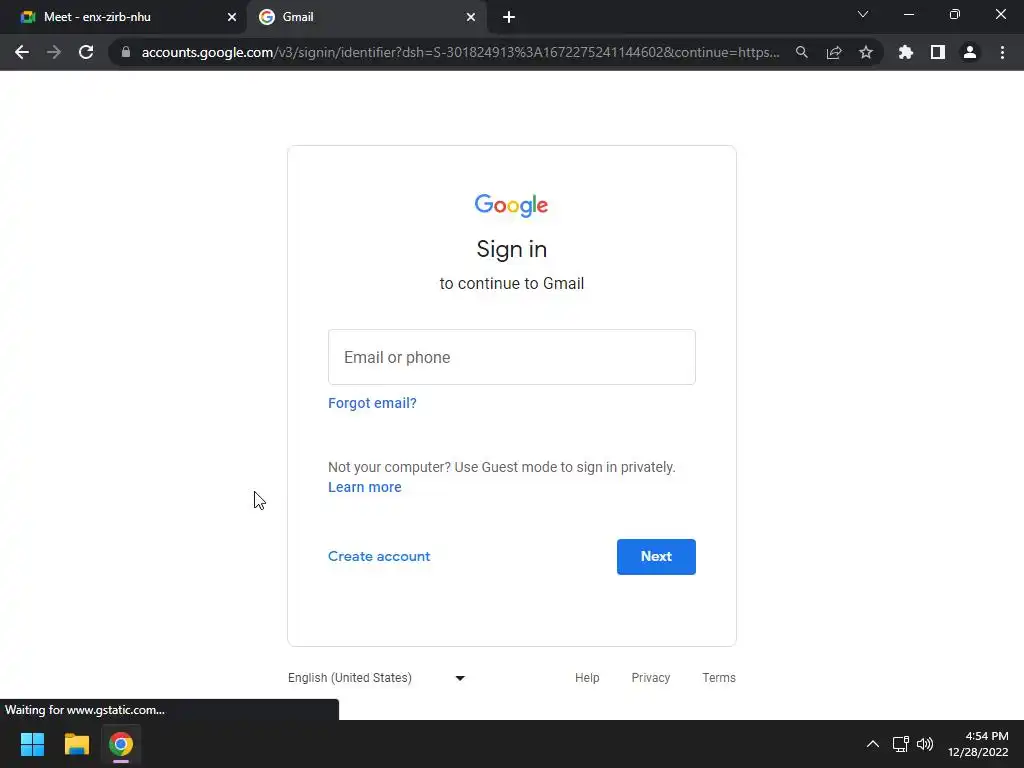Open the Chrome profile avatar
The height and width of the screenshot is (768, 1024).
(x=969, y=52)
